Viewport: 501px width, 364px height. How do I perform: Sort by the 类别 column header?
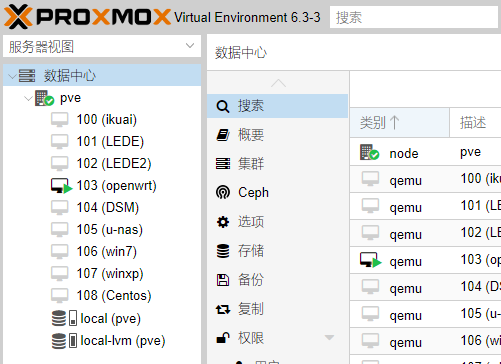click(399, 122)
